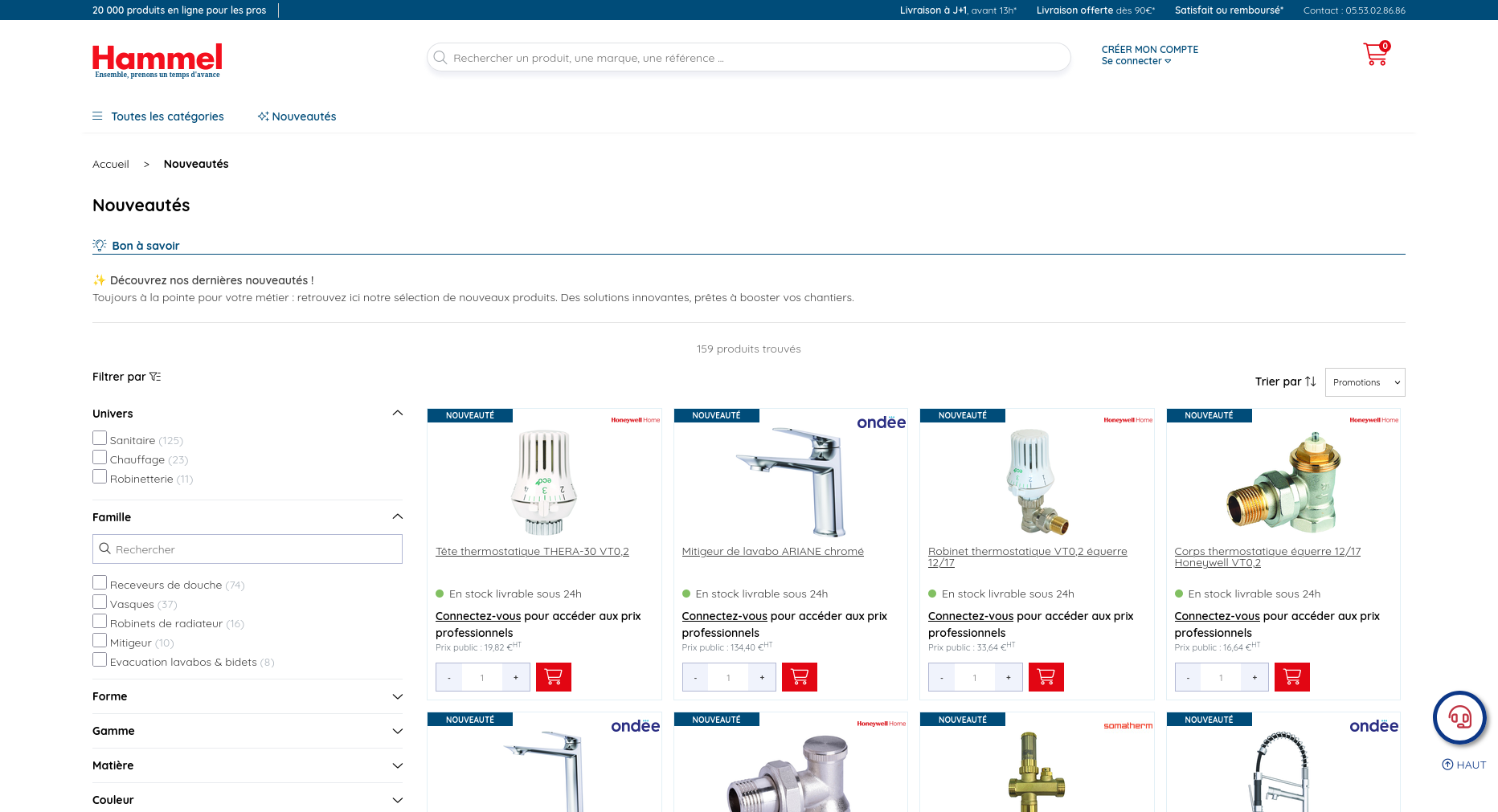
Task: Click quantity field for Corps thermostatique équerre
Action: 1222,678
